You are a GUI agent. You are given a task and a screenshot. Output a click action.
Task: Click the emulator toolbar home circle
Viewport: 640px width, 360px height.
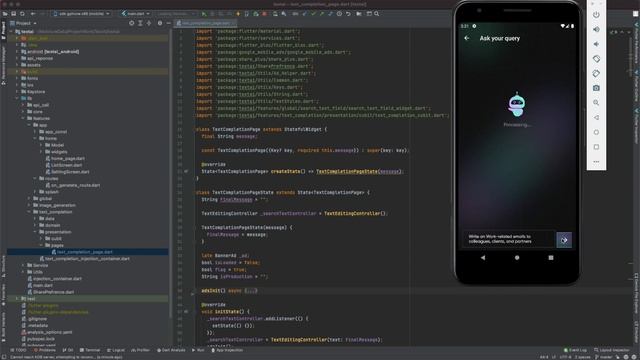tap(596, 132)
